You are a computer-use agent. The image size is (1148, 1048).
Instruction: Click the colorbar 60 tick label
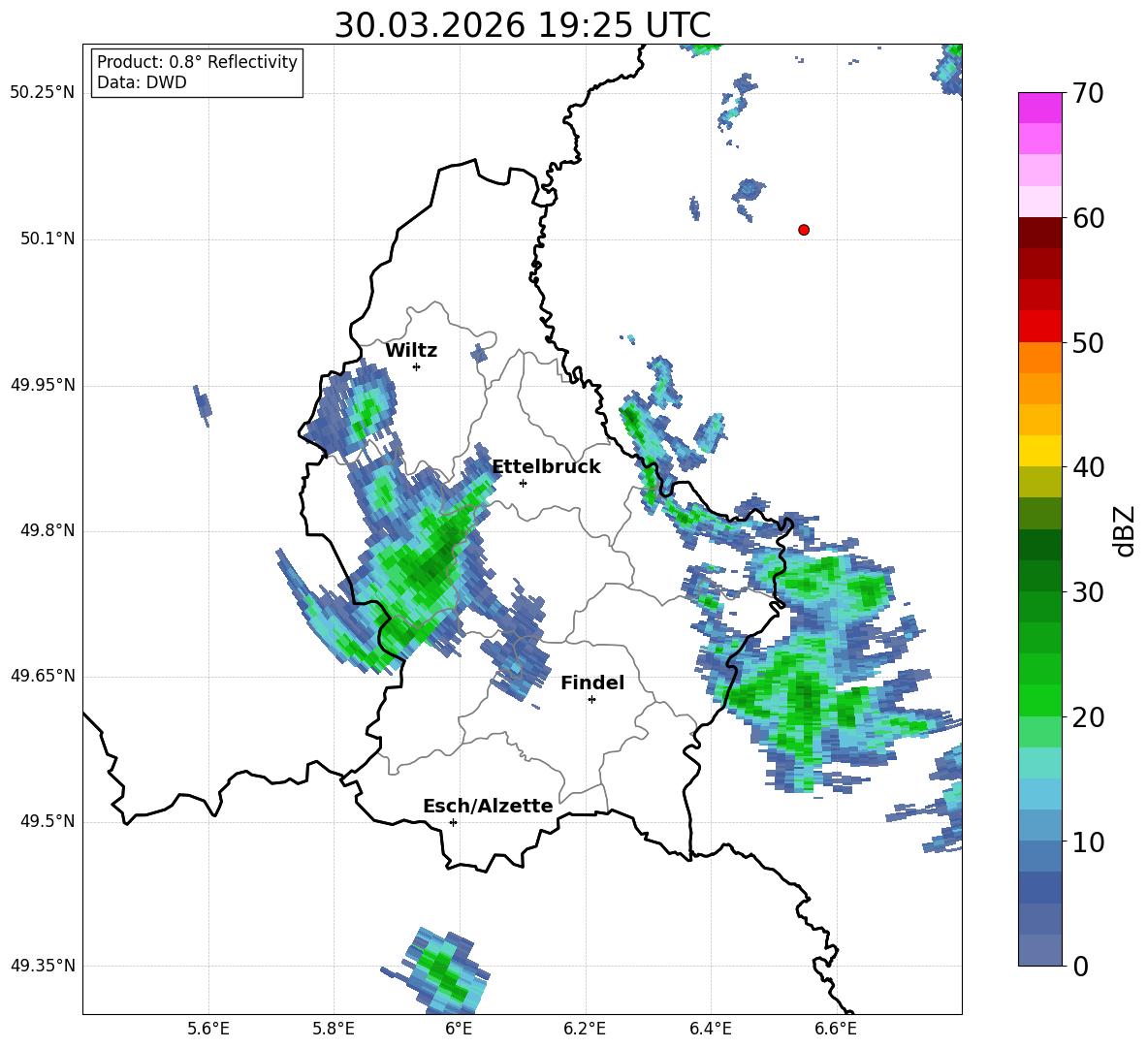1089,218
